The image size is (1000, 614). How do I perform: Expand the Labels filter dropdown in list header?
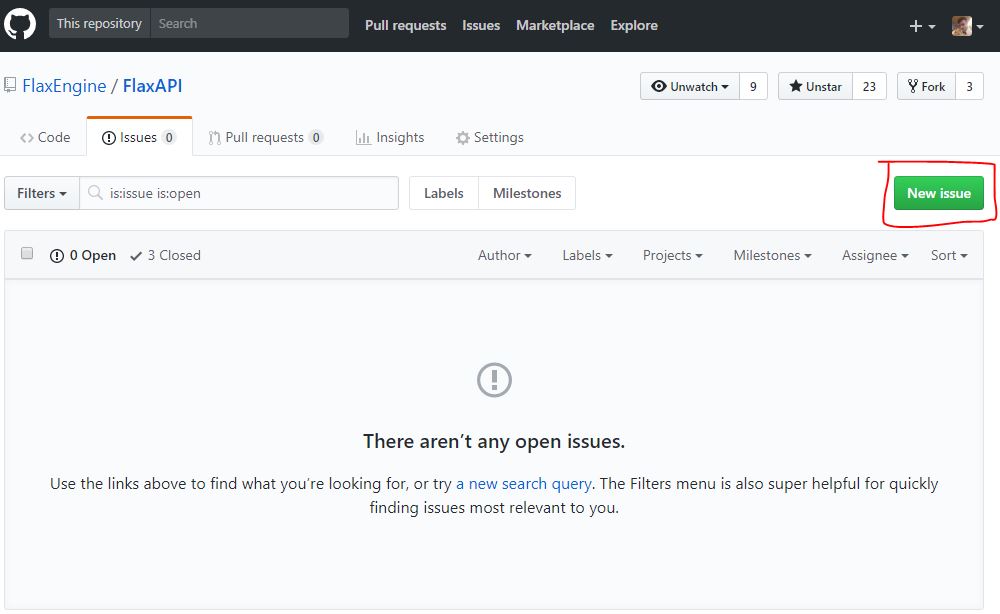click(587, 255)
